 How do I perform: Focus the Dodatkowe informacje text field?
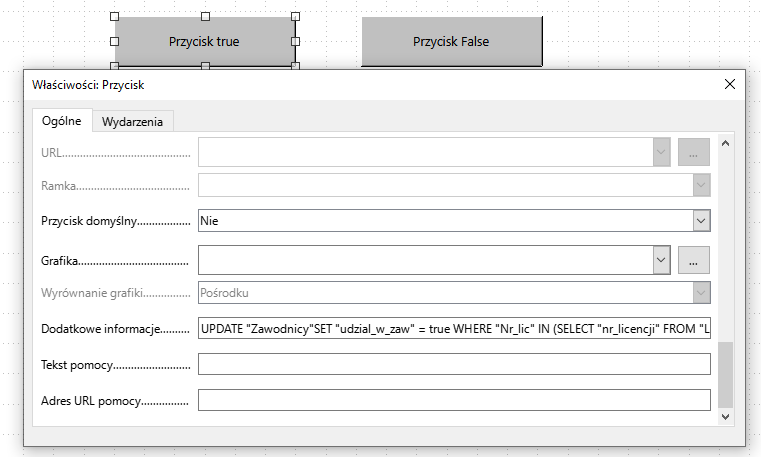[454, 329]
